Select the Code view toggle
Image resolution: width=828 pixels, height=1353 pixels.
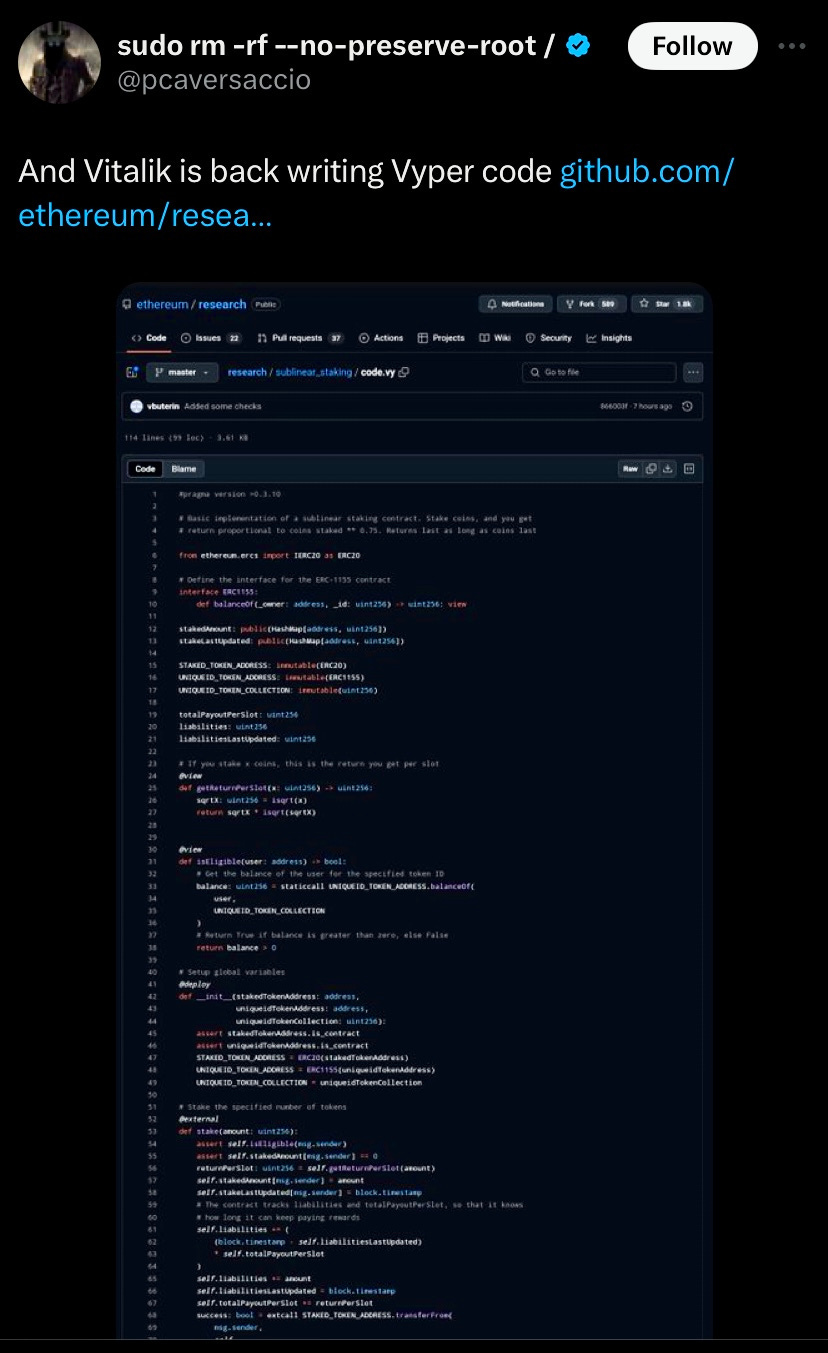point(145,468)
